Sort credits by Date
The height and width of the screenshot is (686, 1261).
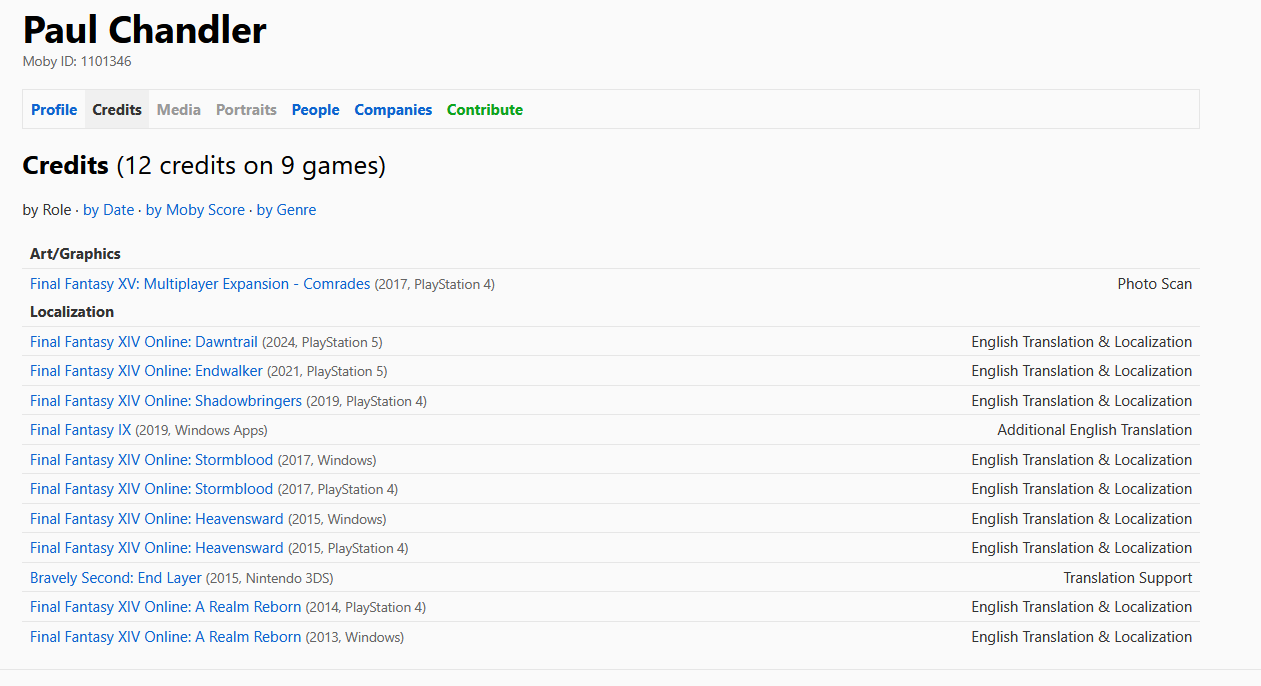(108, 210)
